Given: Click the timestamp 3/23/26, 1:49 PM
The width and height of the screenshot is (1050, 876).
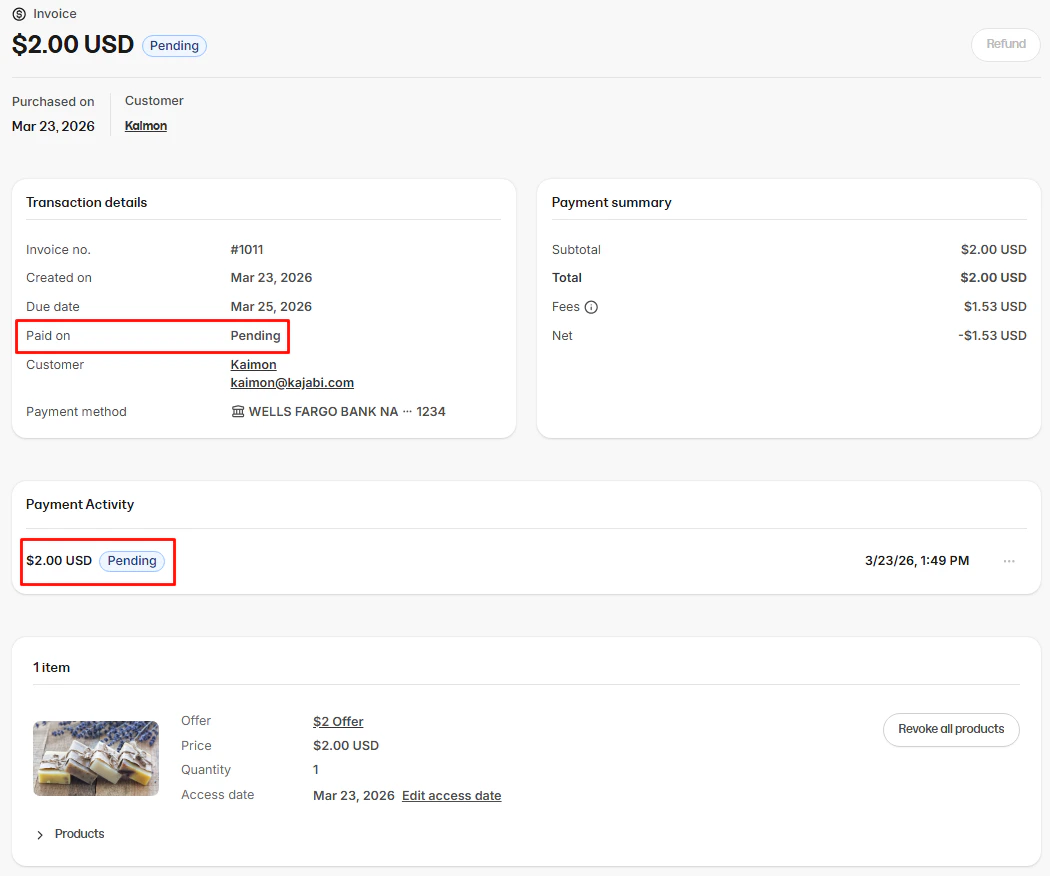Looking at the screenshot, I should click(917, 561).
